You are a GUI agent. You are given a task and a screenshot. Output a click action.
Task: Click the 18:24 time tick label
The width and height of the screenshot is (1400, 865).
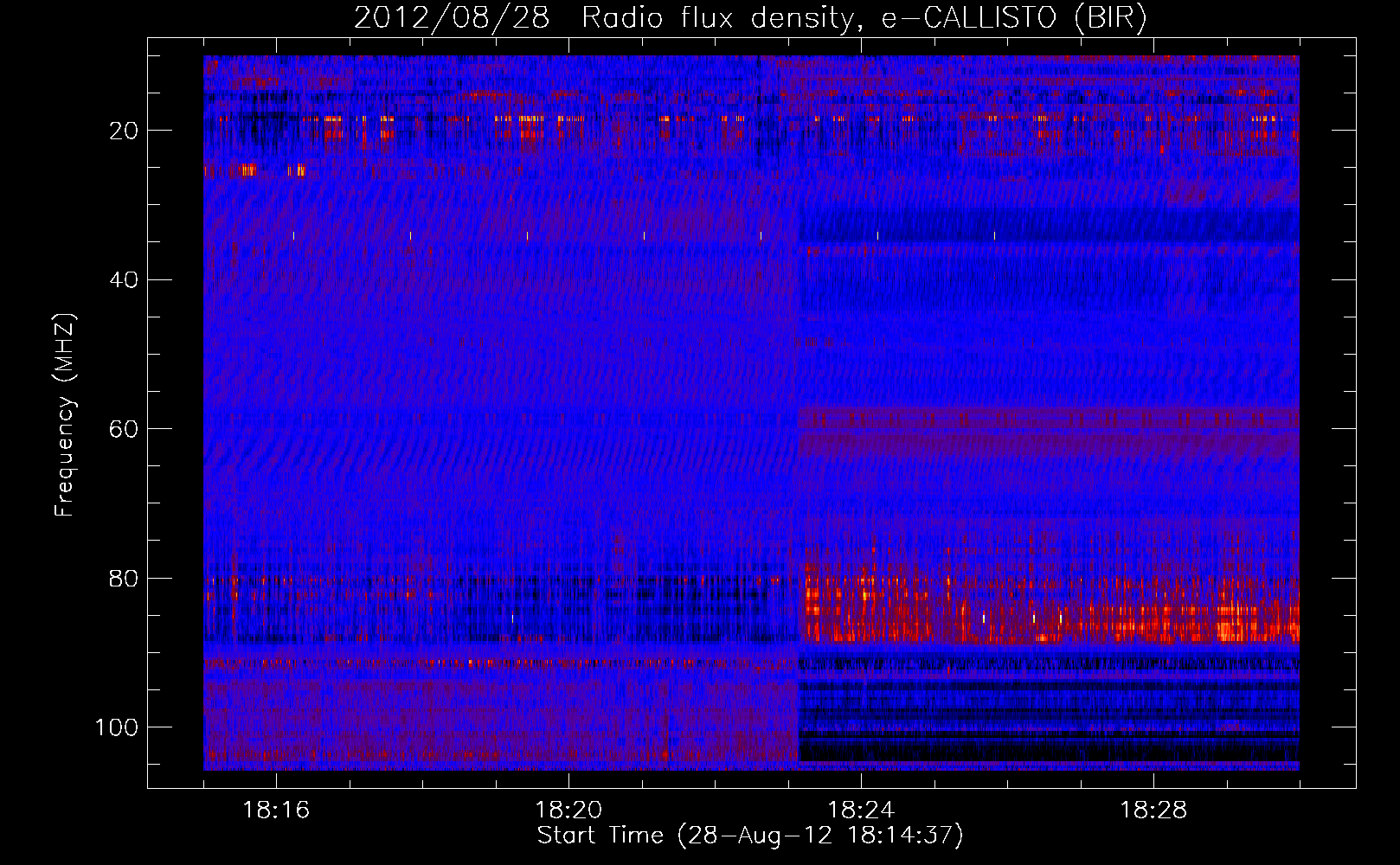pyautogui.click(x=861, y=811)
